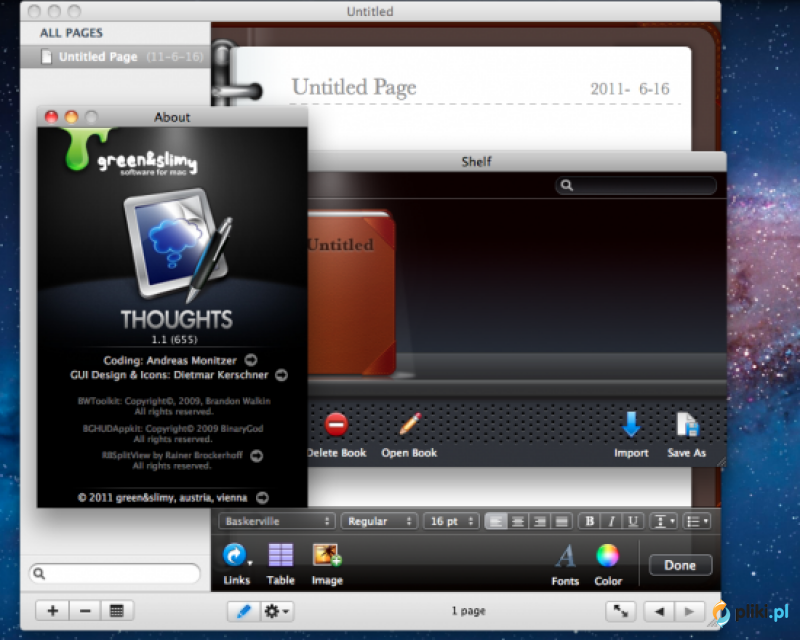Open link arrow next to Dietmar Kerschner

pos(281,375)
